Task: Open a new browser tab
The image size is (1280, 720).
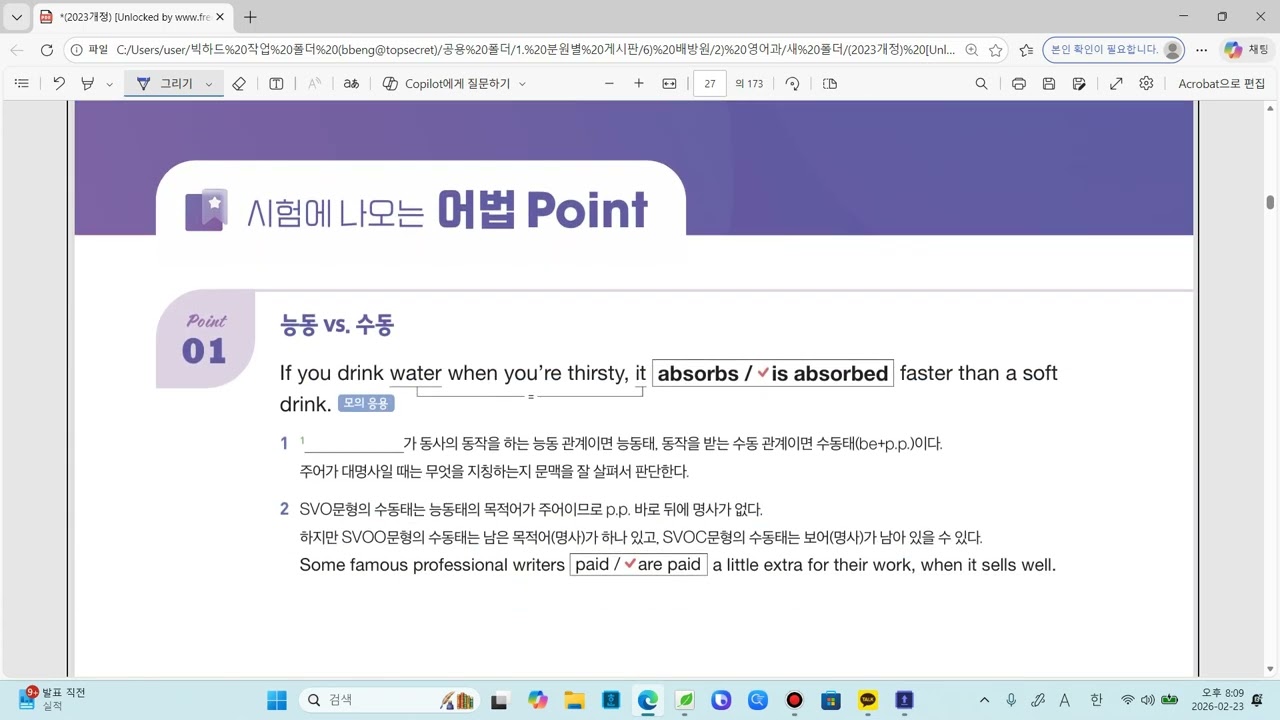Action: click(x=250, y=17)
